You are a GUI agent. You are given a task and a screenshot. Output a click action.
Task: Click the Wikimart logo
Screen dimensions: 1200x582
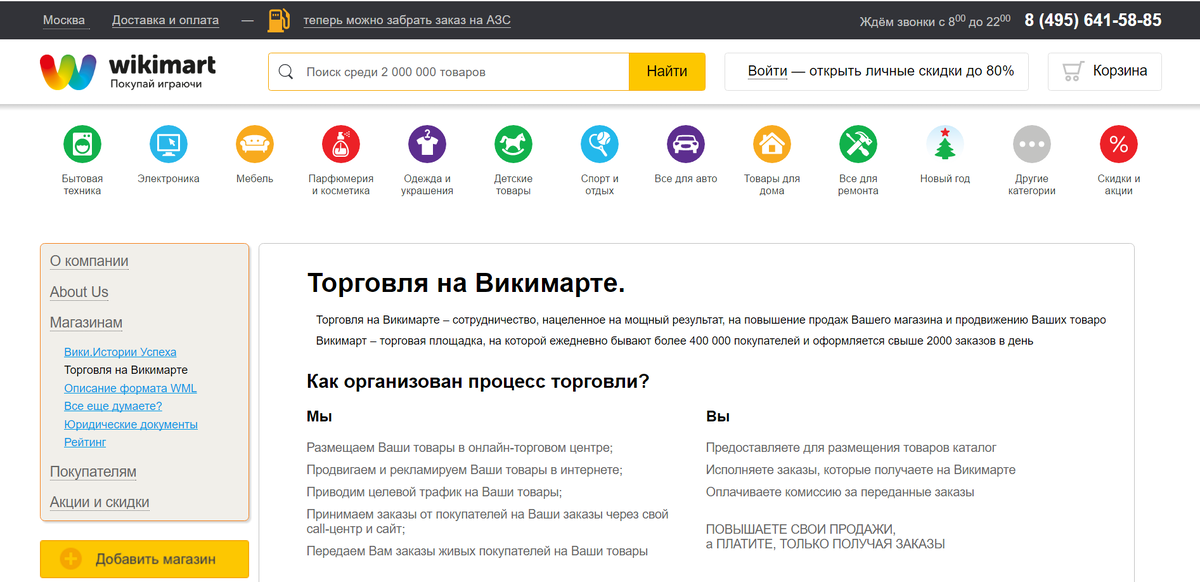click(x=128, y=72)
